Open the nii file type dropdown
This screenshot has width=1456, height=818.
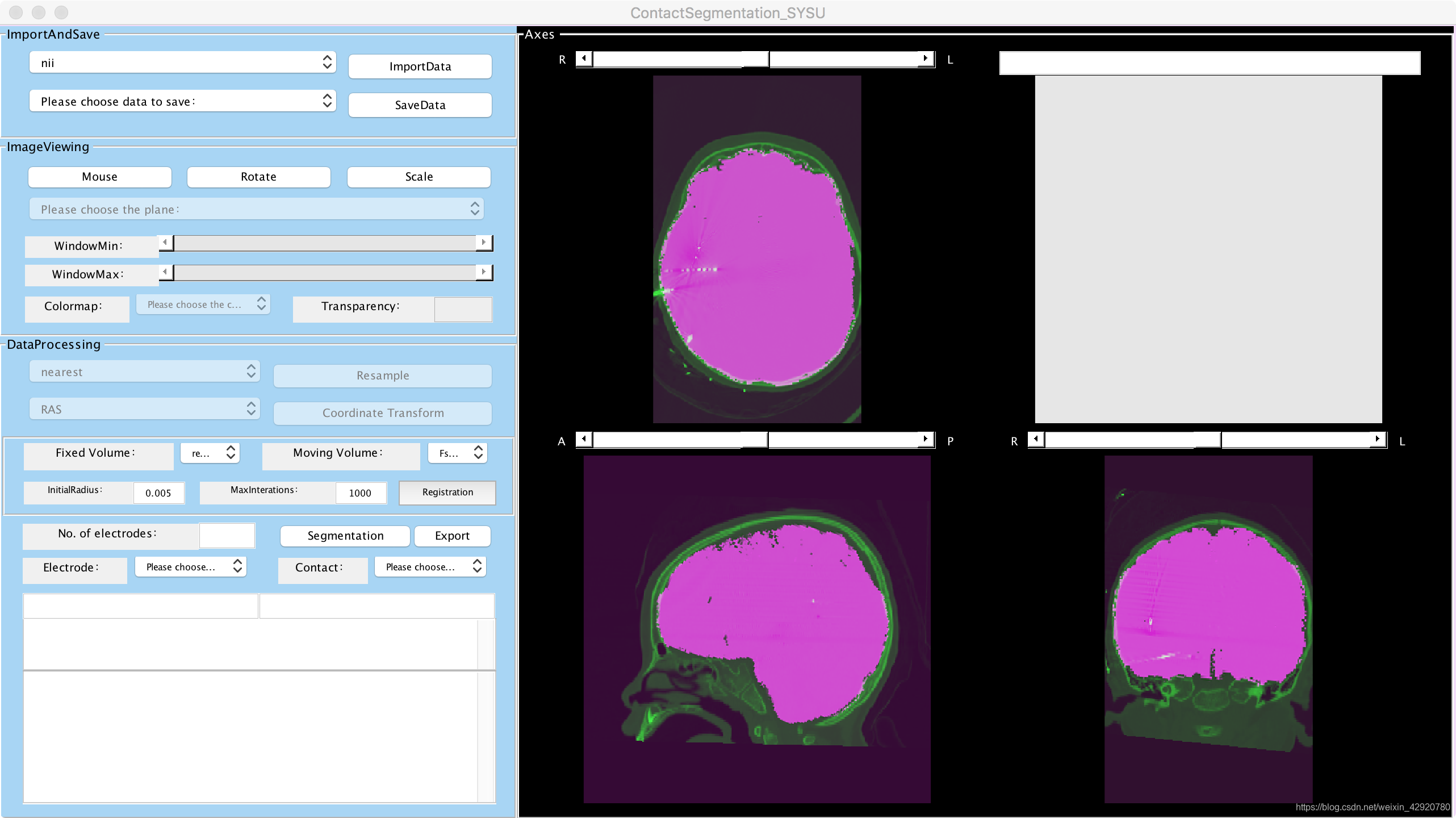[182, 62]
